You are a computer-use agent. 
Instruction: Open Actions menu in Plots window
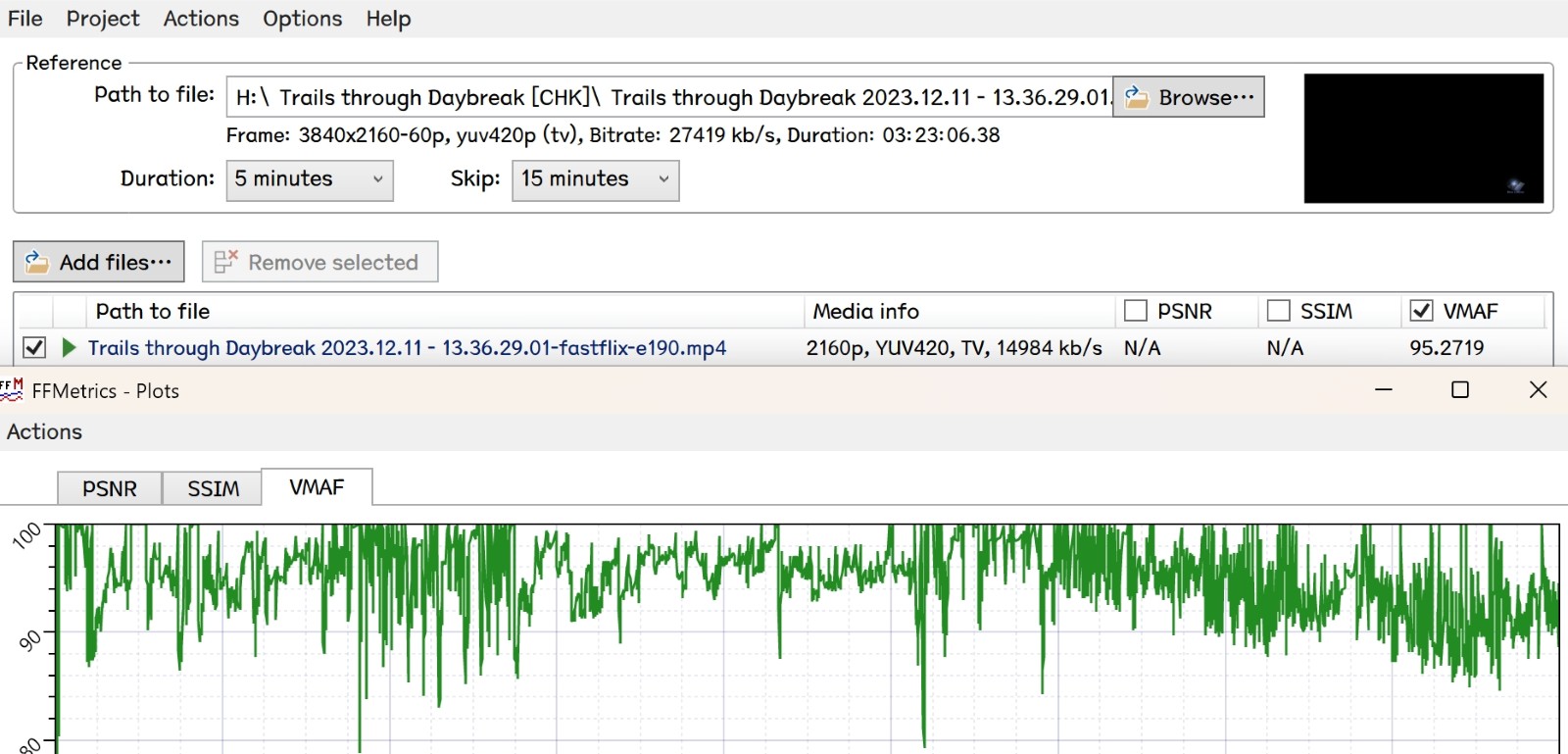pos(44,432)
